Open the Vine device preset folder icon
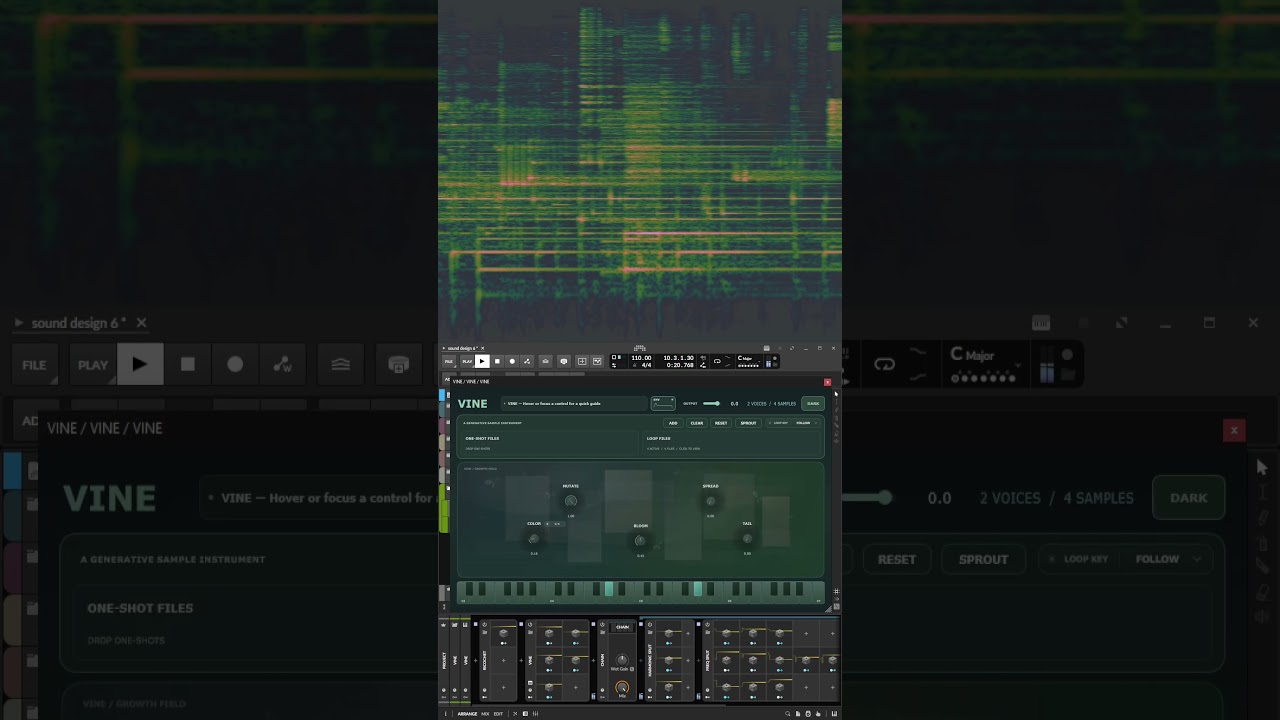Viewport: 1280px width, 720px height. [530, 632]
